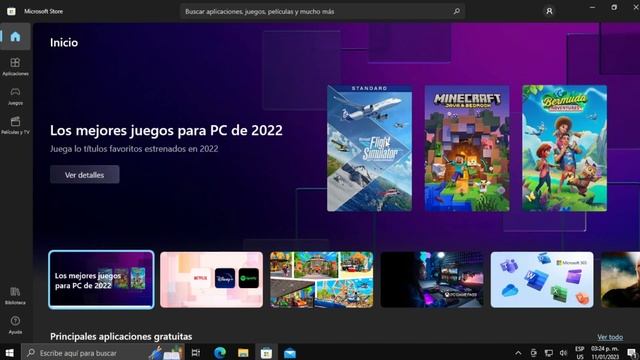The height and width of the screenshot is (360, 640).
Task: Open Meet Now tray icon
Action: (x=533, y=353)
